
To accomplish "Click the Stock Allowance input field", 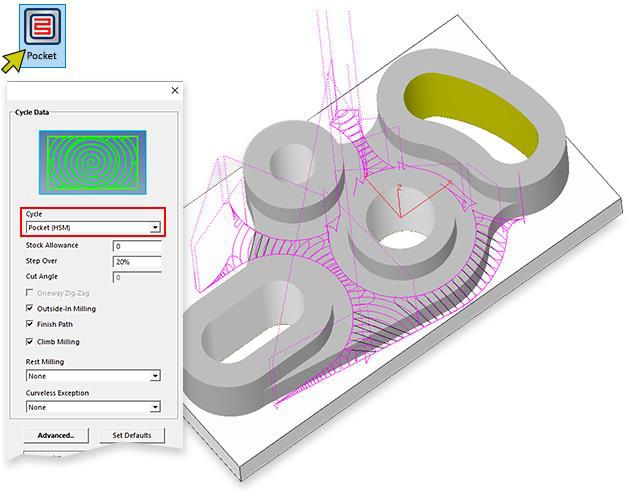I will point(137,246).
